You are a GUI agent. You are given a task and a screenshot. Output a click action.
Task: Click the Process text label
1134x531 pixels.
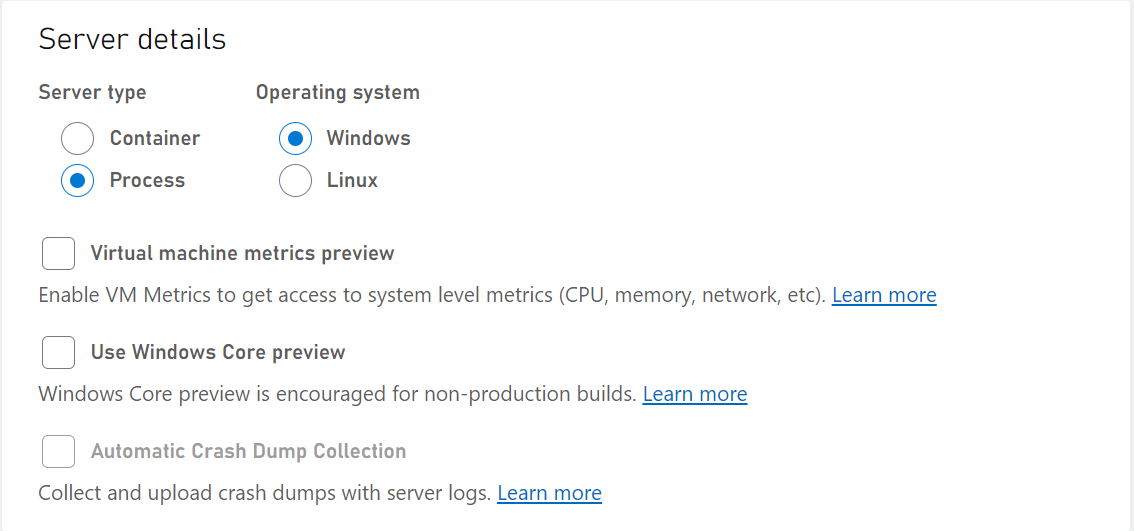[x=148, y=180]
